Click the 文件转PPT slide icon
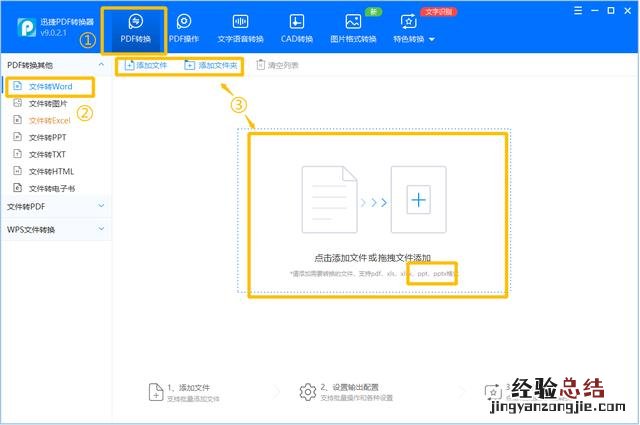This screenshot has width=640, height=425. pyautogui.click(x=18, y=137)
